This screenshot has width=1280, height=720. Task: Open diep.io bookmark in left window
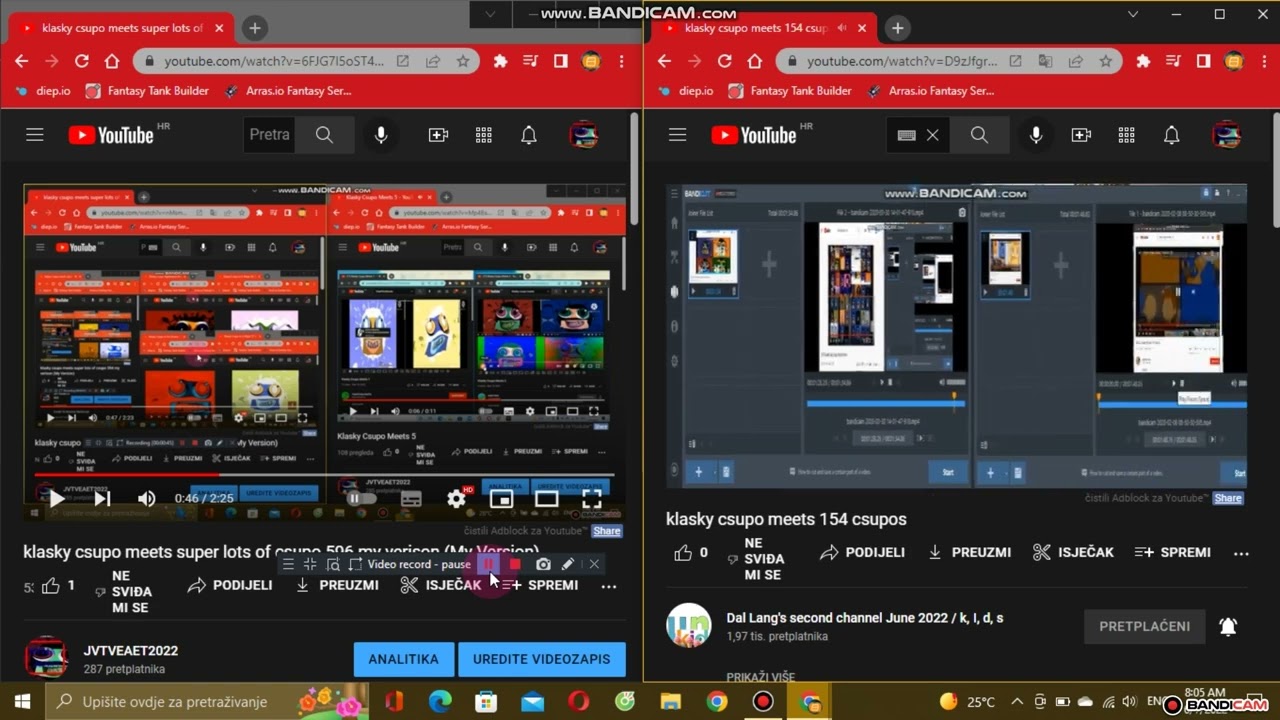click(41, 91)
